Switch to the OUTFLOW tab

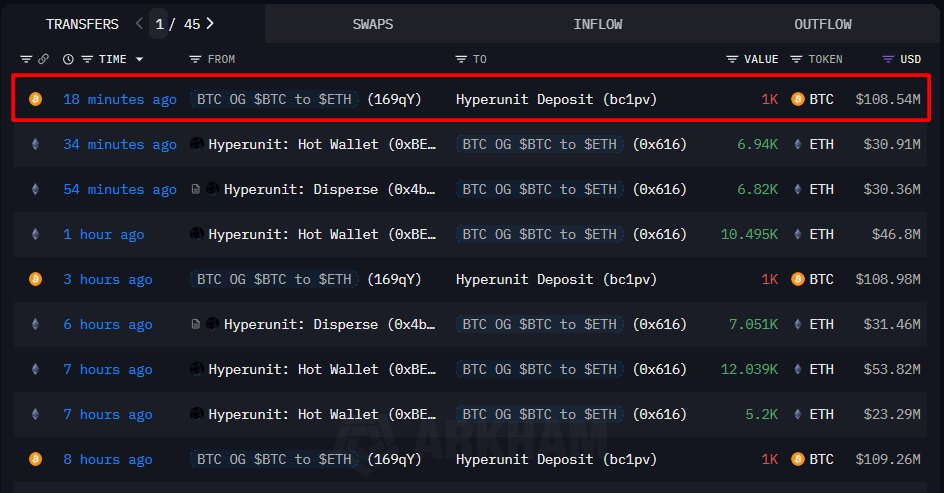point(822,24)
